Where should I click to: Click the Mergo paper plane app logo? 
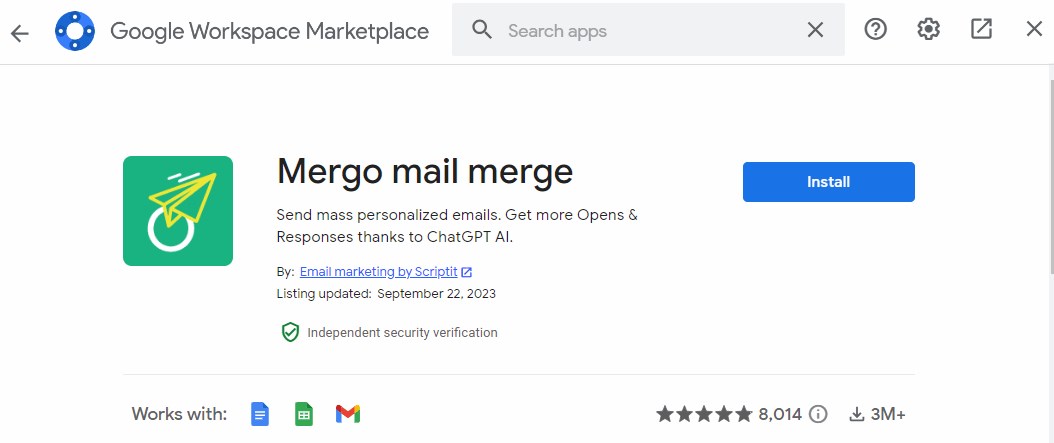click(178, 211)
